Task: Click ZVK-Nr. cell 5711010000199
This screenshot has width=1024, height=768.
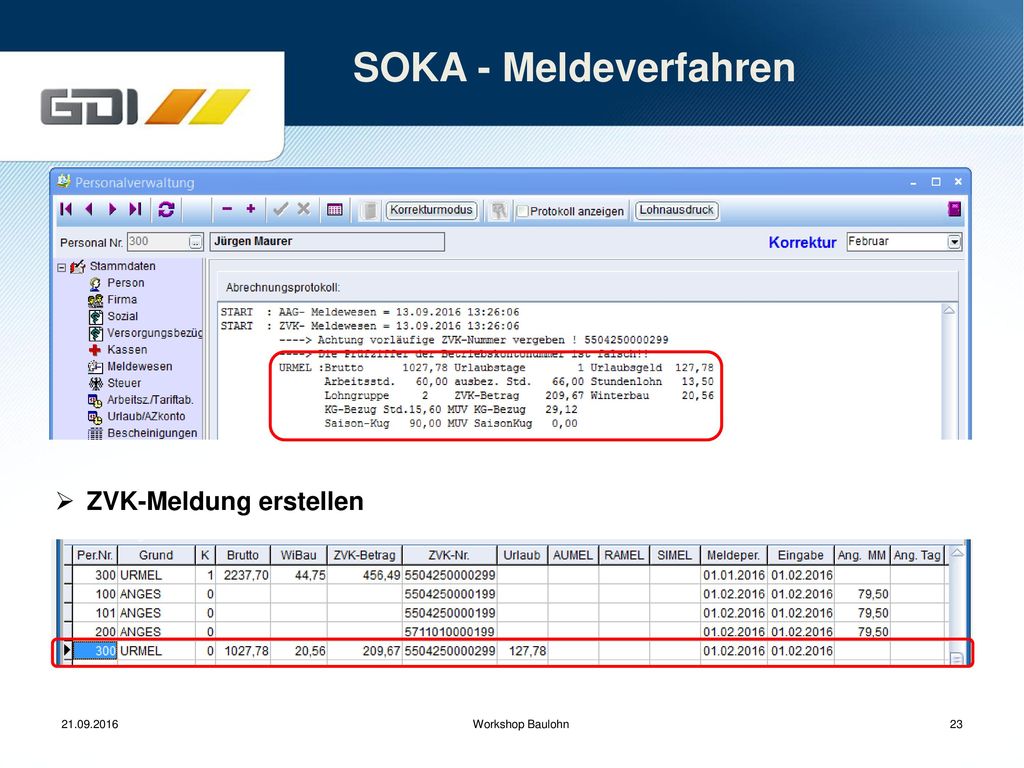Action: coord(449,632)
